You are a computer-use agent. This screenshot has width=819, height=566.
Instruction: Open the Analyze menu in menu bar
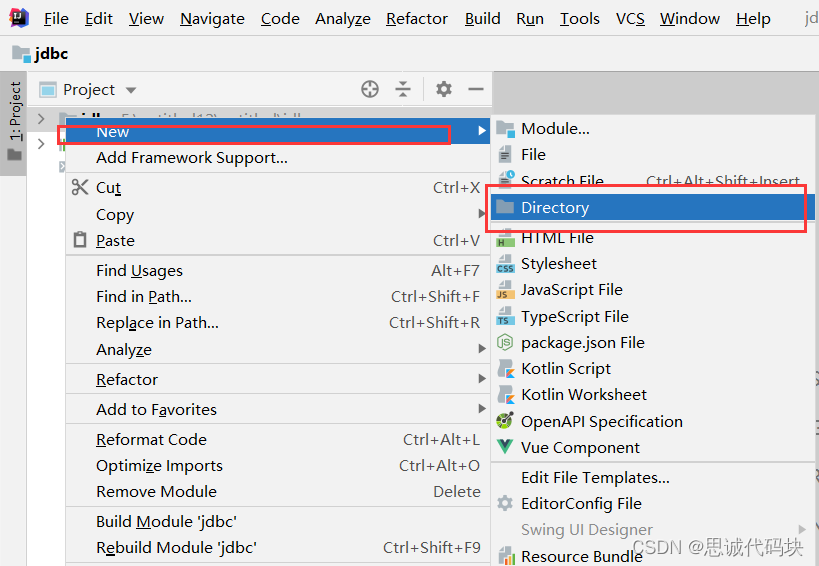pos(343,19)
